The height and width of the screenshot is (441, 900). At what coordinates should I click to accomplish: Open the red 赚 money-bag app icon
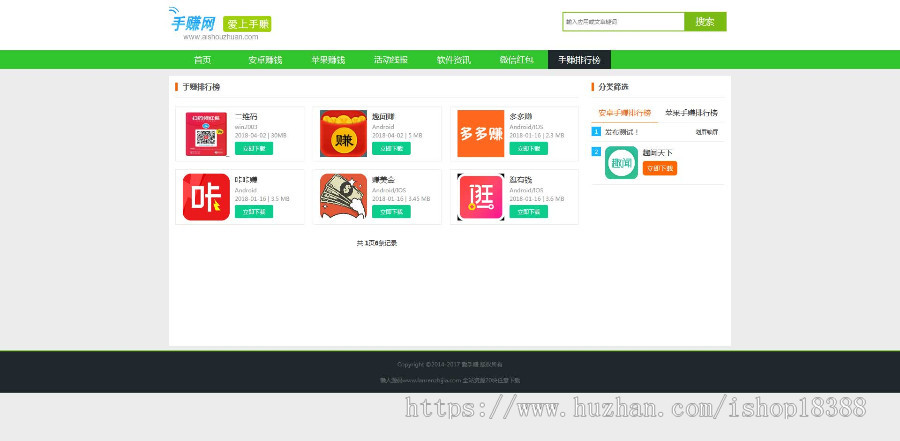pyautogui.click(x=343, y=134)
